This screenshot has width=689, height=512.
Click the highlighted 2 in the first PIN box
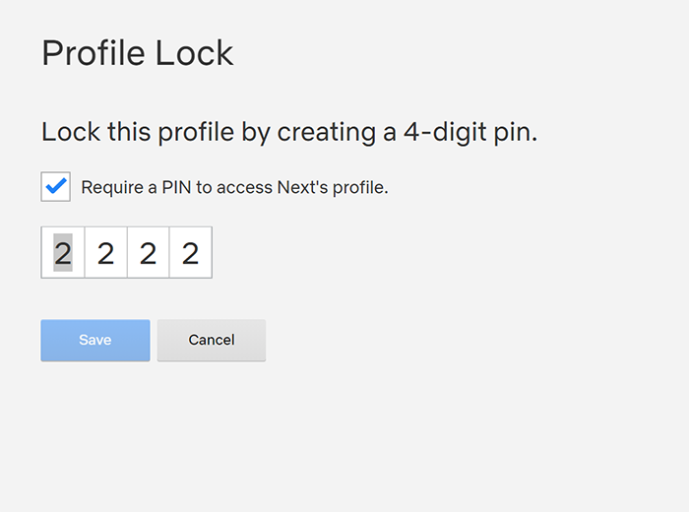coord(63,253)
